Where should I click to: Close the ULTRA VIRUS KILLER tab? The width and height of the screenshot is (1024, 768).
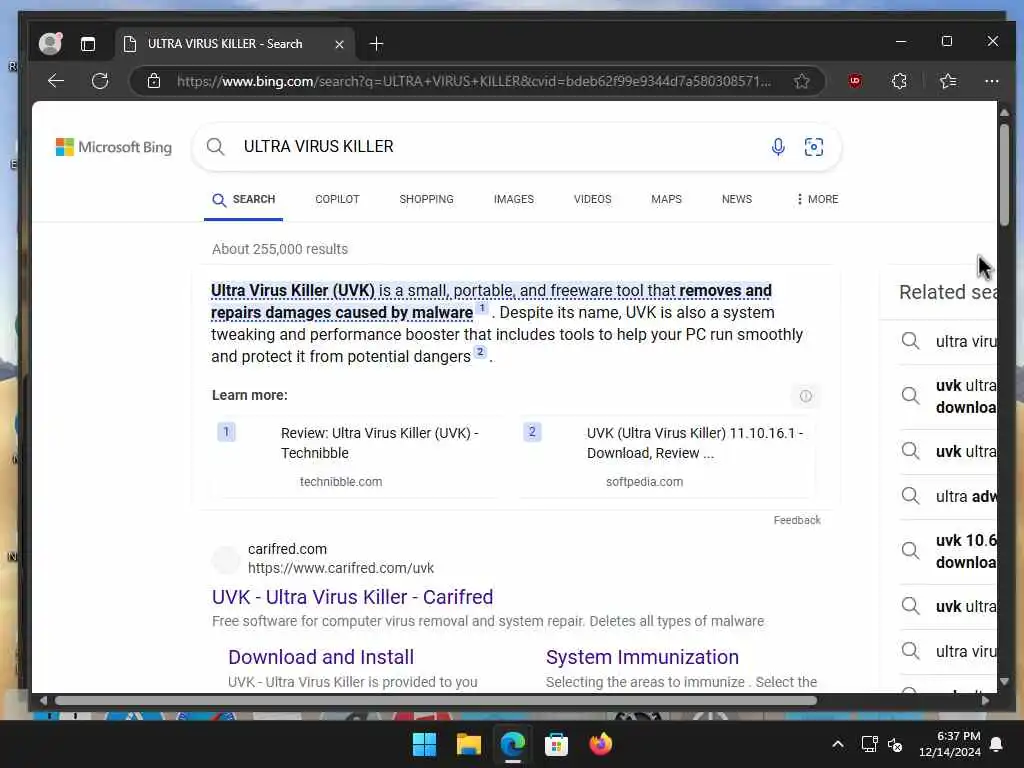click(339, 44)
